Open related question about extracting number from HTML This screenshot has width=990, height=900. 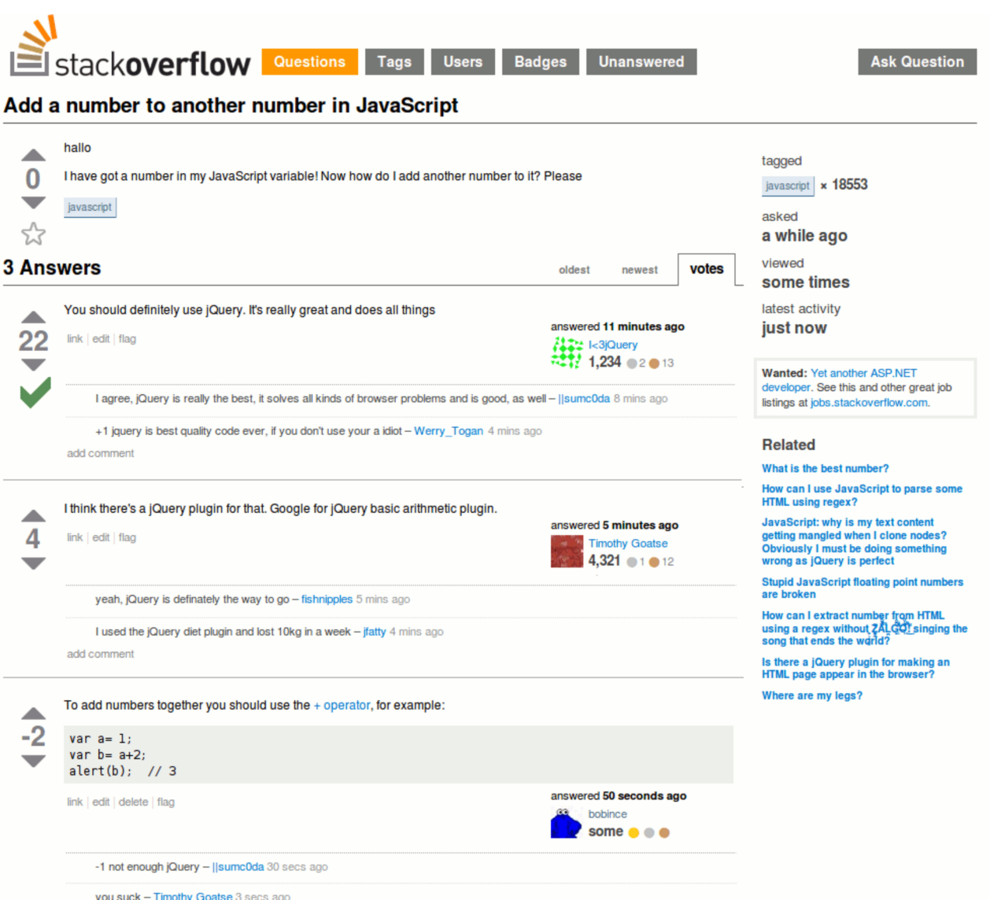[x=864, y=628]
